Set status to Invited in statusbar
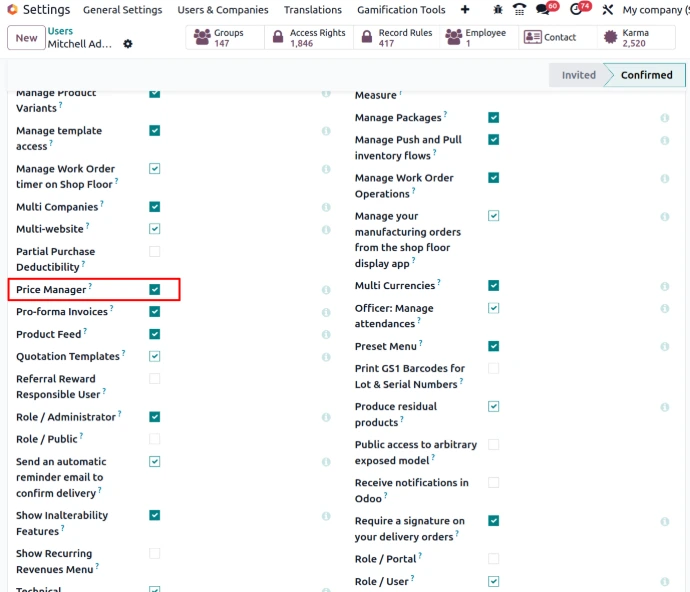Image resolution: width=690 pixels, height=592 pixels. (578, 75)
